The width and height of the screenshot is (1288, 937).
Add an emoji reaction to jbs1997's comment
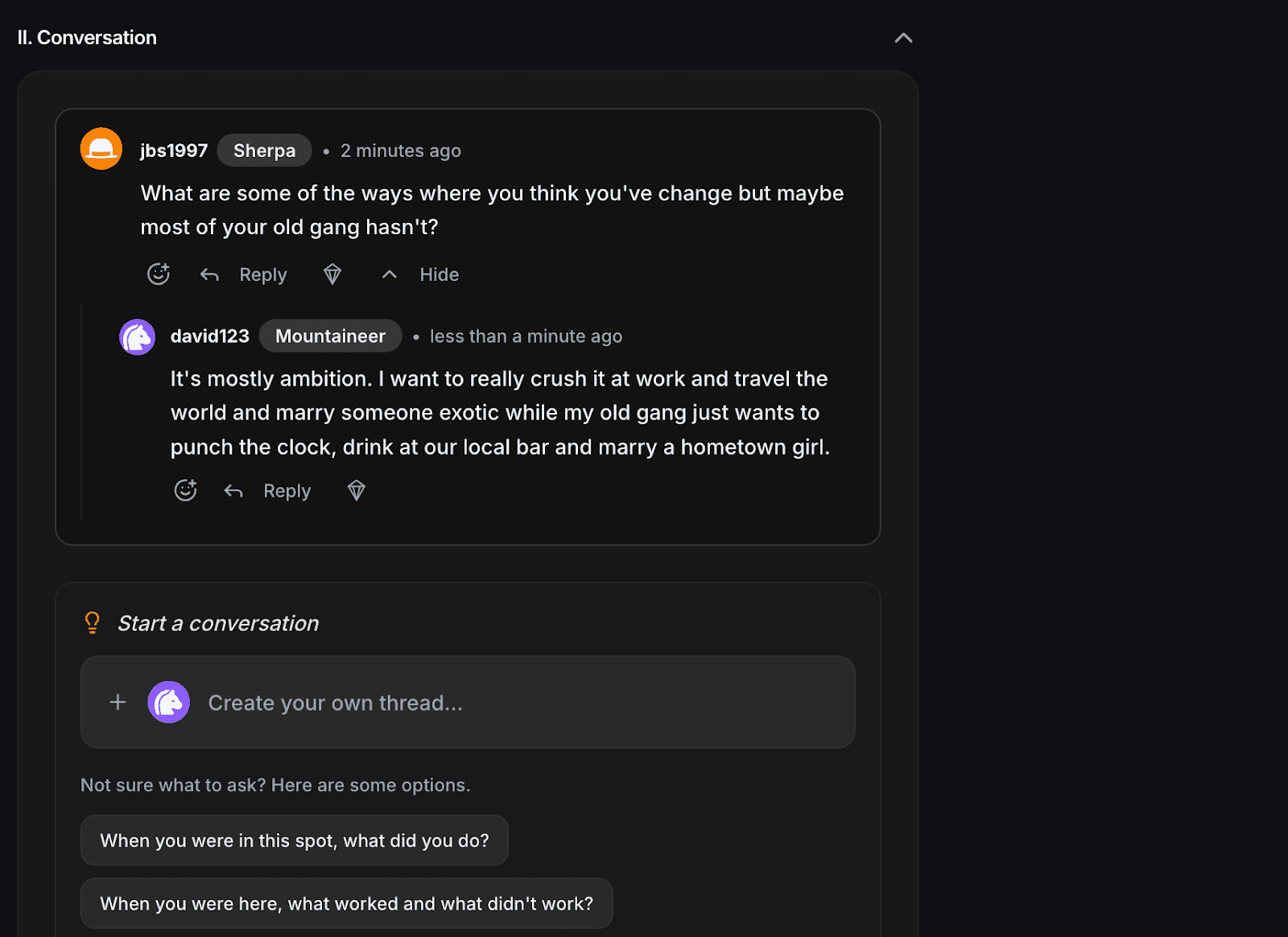click(158, 274)
